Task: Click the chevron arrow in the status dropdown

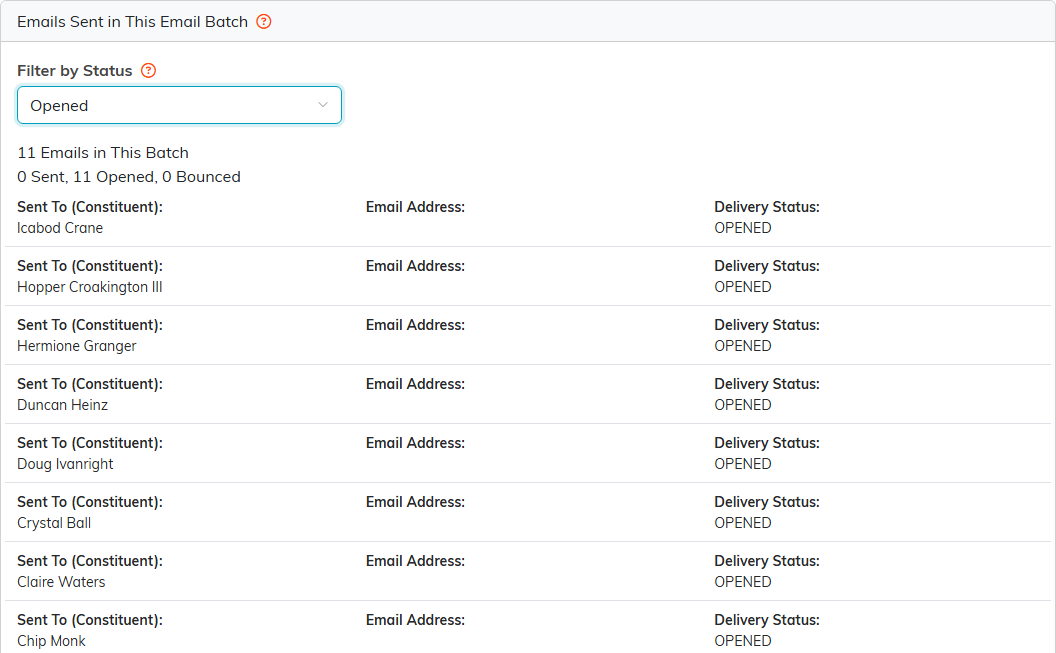Action: [323, 105]
